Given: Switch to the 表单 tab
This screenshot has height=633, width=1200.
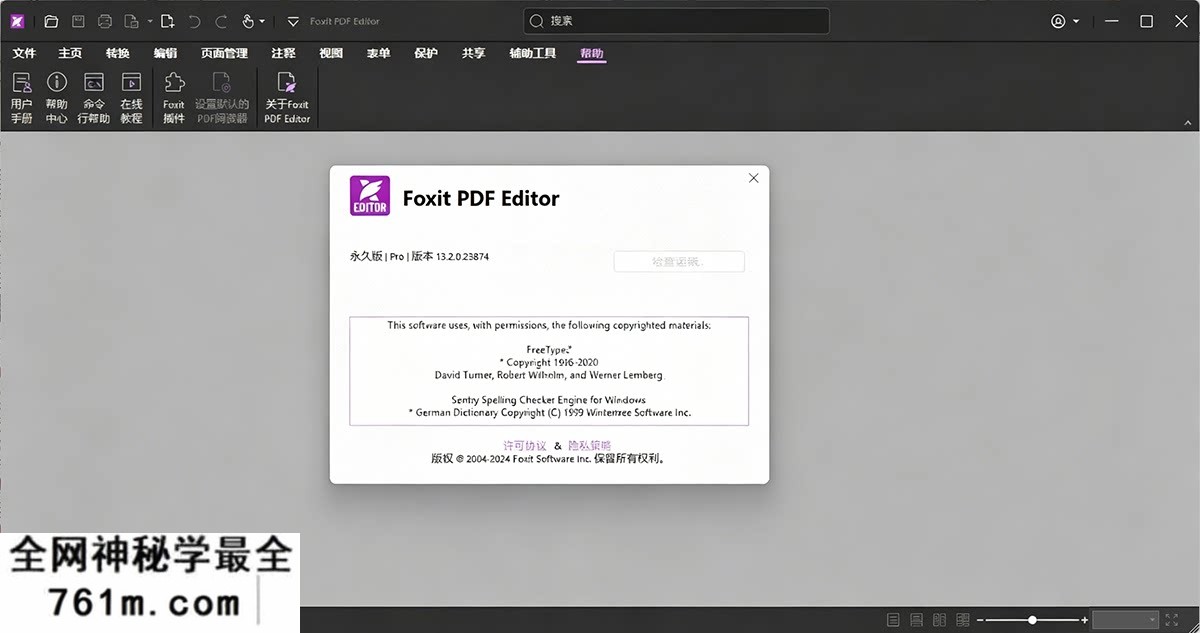Looking at the screenshot, I should click(x=378, y=53).
